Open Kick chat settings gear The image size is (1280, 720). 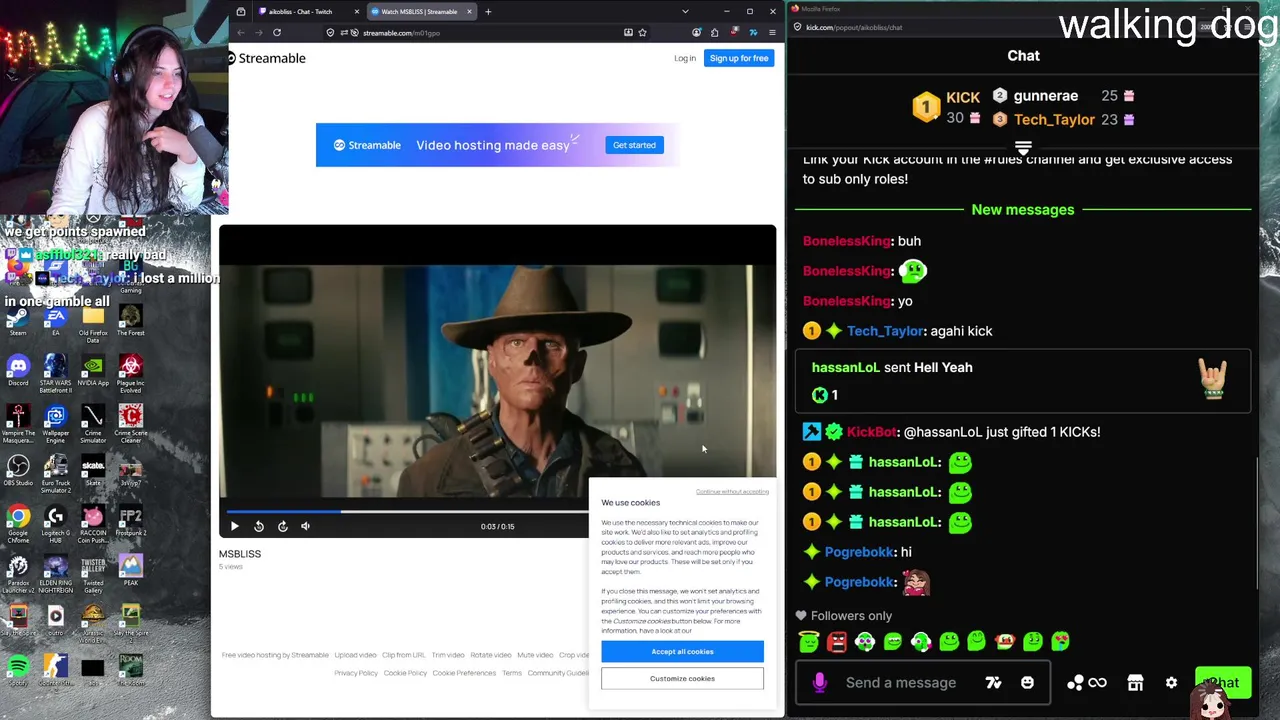click(1171, 683)
